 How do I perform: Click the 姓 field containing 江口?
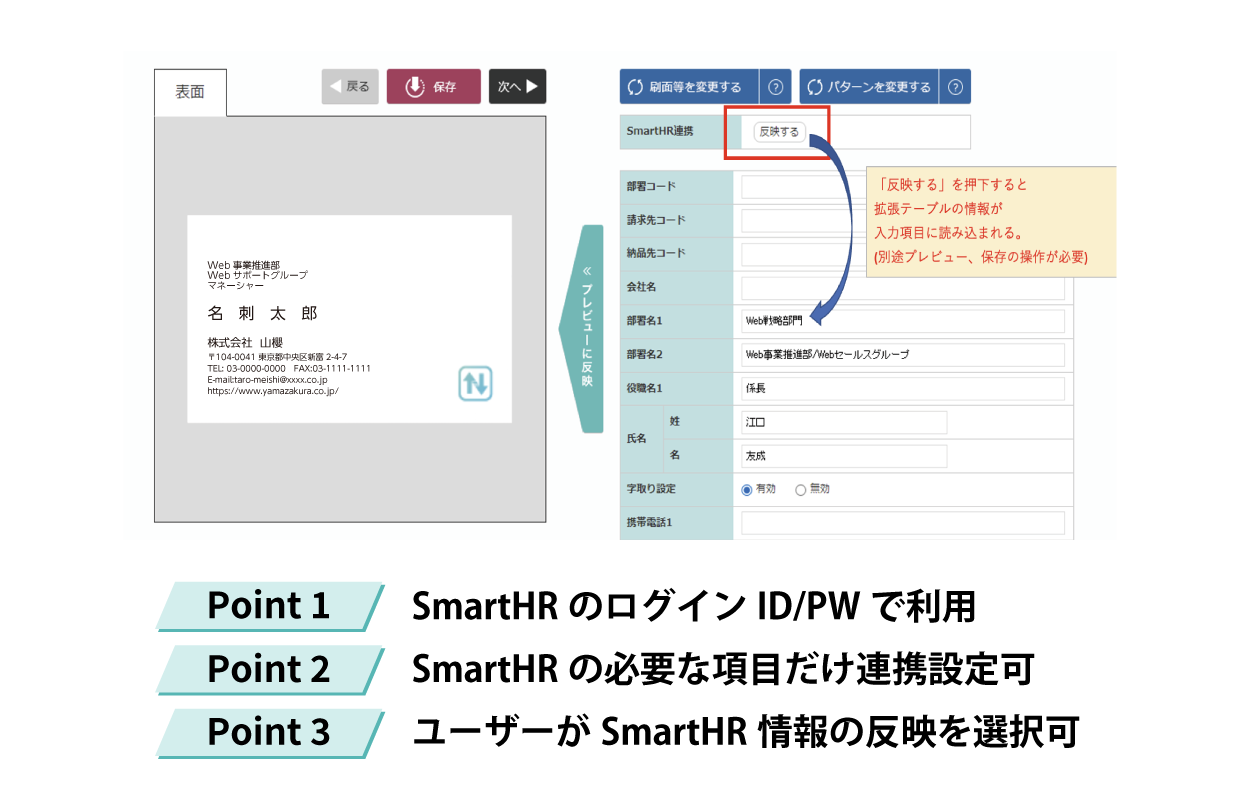pyautogui.click(x=844, y=423)
